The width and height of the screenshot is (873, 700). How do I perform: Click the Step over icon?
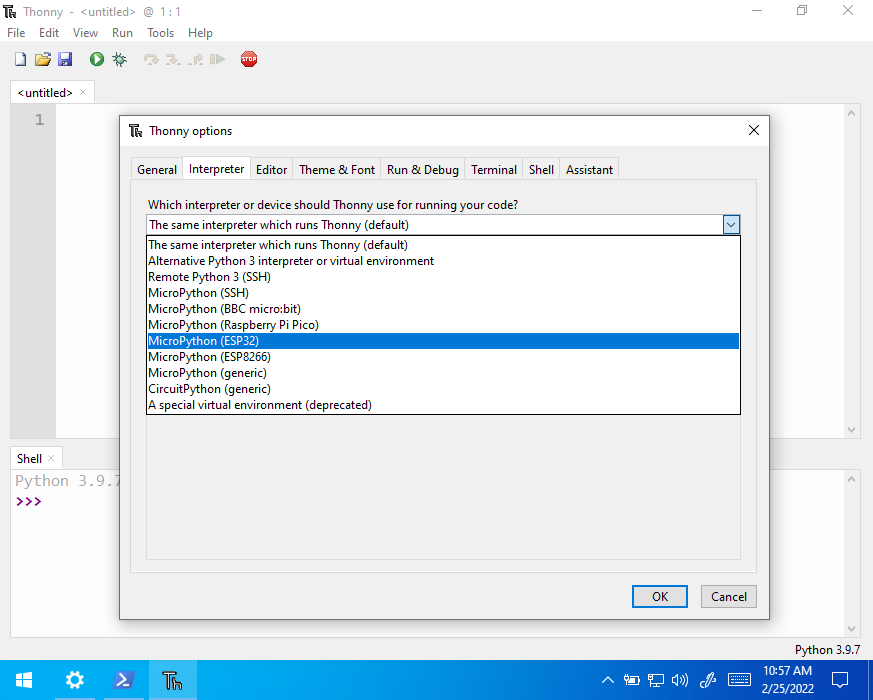[151, 59]
